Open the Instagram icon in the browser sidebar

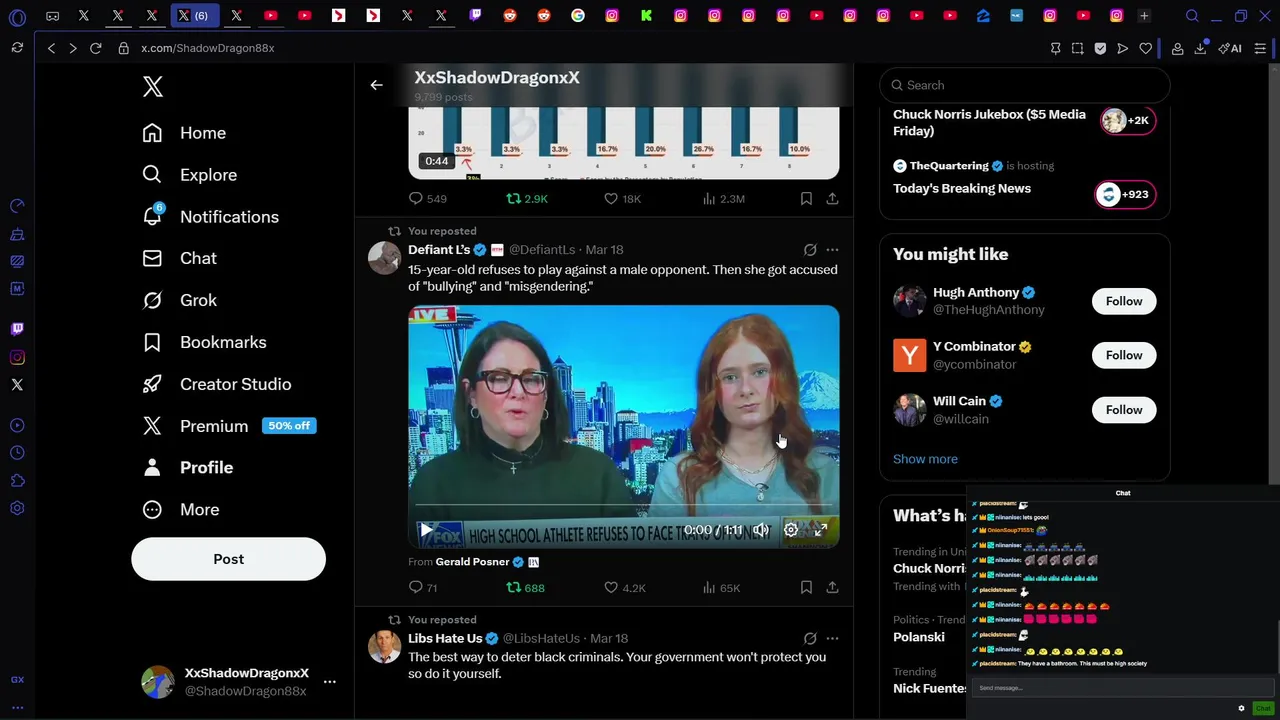pyautogui.click(x=17, y=357)
